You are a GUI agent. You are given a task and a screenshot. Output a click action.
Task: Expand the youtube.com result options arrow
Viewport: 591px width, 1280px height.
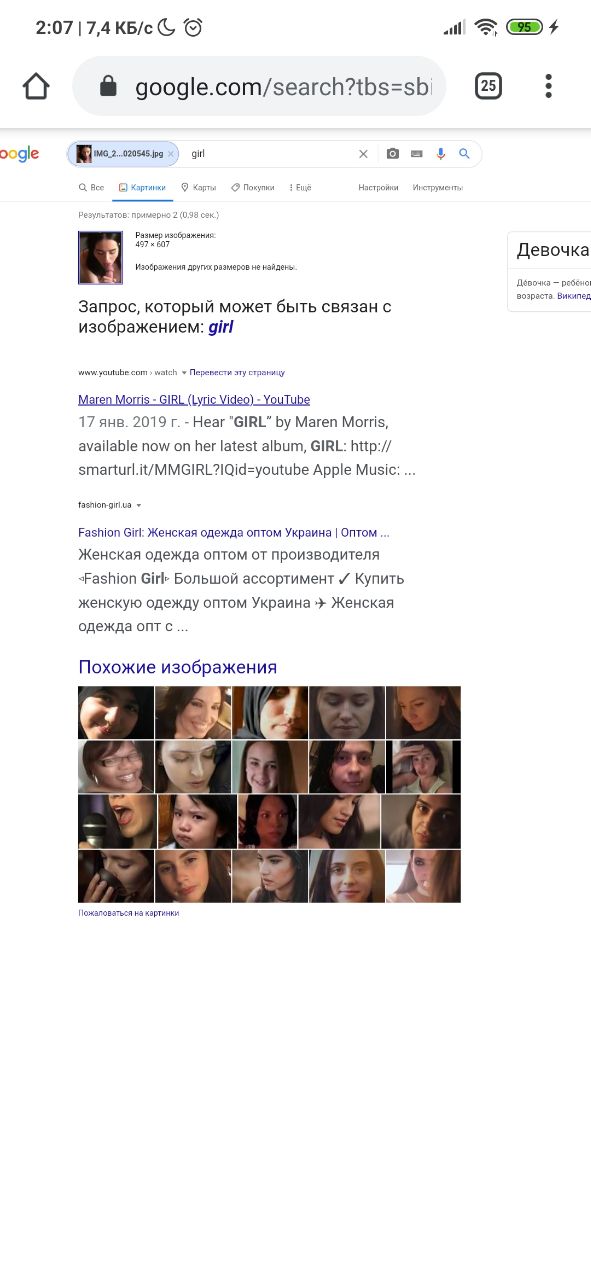184,372
